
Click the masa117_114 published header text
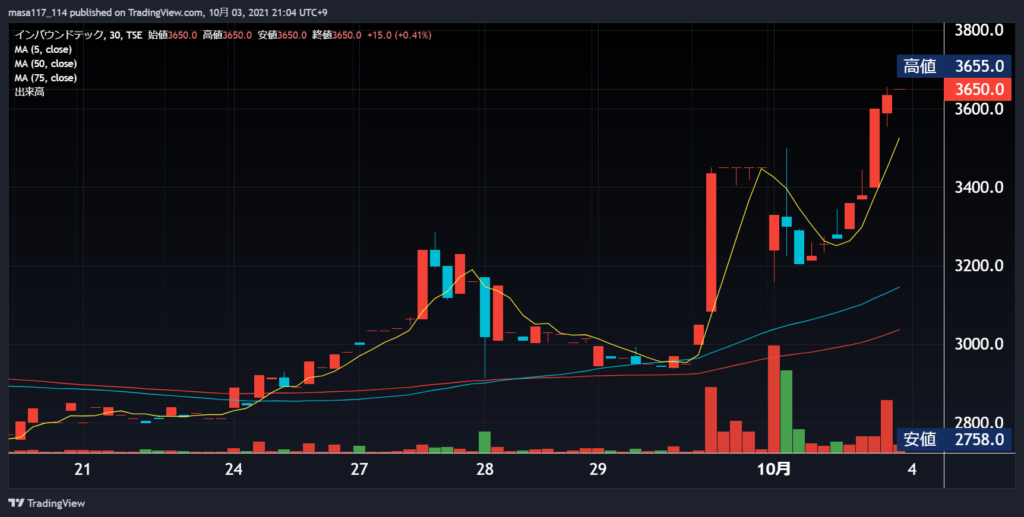point(167,12)
